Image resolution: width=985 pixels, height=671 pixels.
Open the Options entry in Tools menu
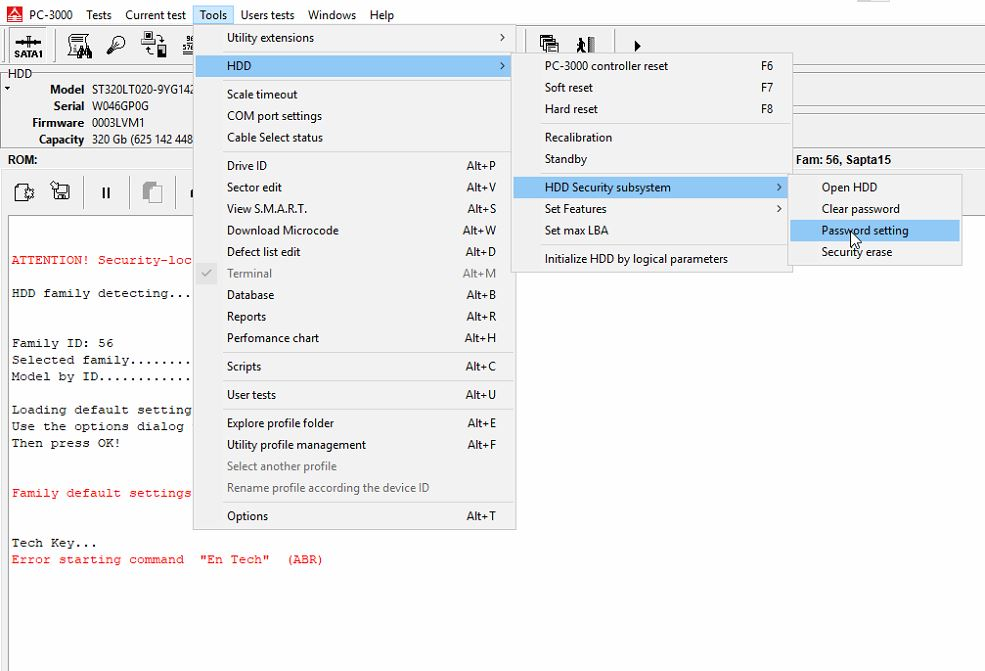tap(247, 516)
